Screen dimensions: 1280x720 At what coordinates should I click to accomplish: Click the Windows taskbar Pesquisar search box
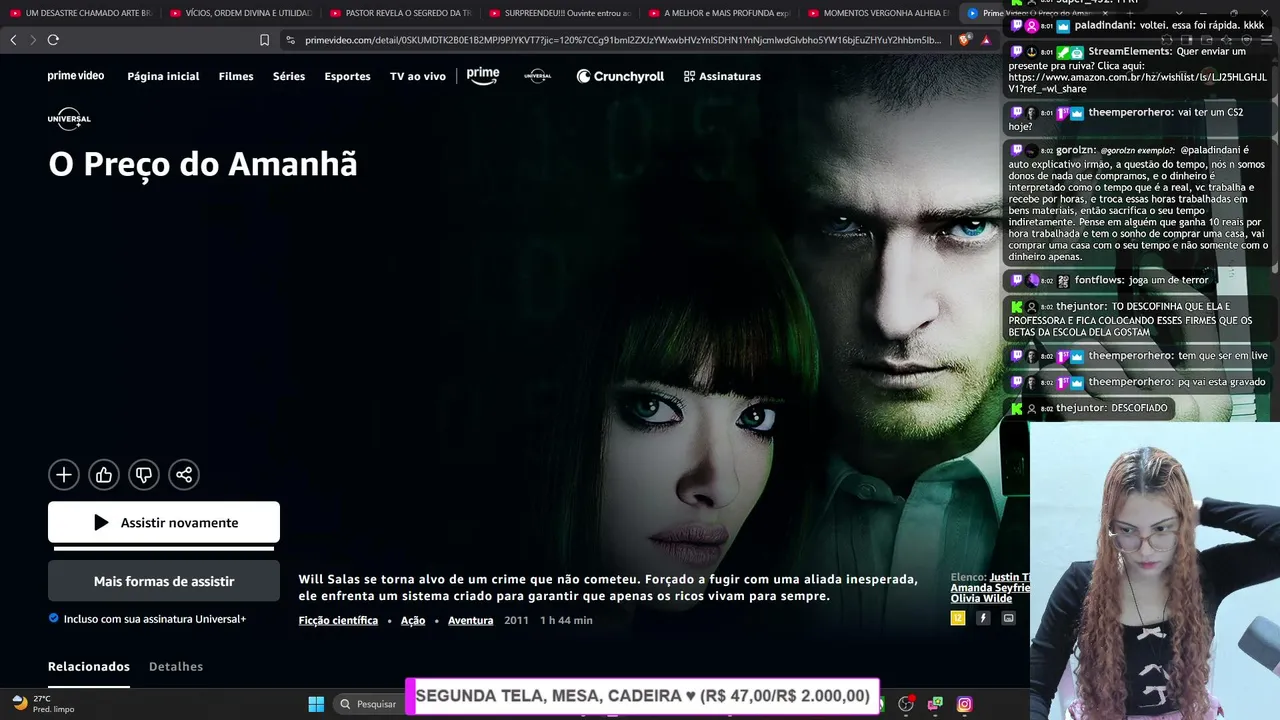pos(368,704)
